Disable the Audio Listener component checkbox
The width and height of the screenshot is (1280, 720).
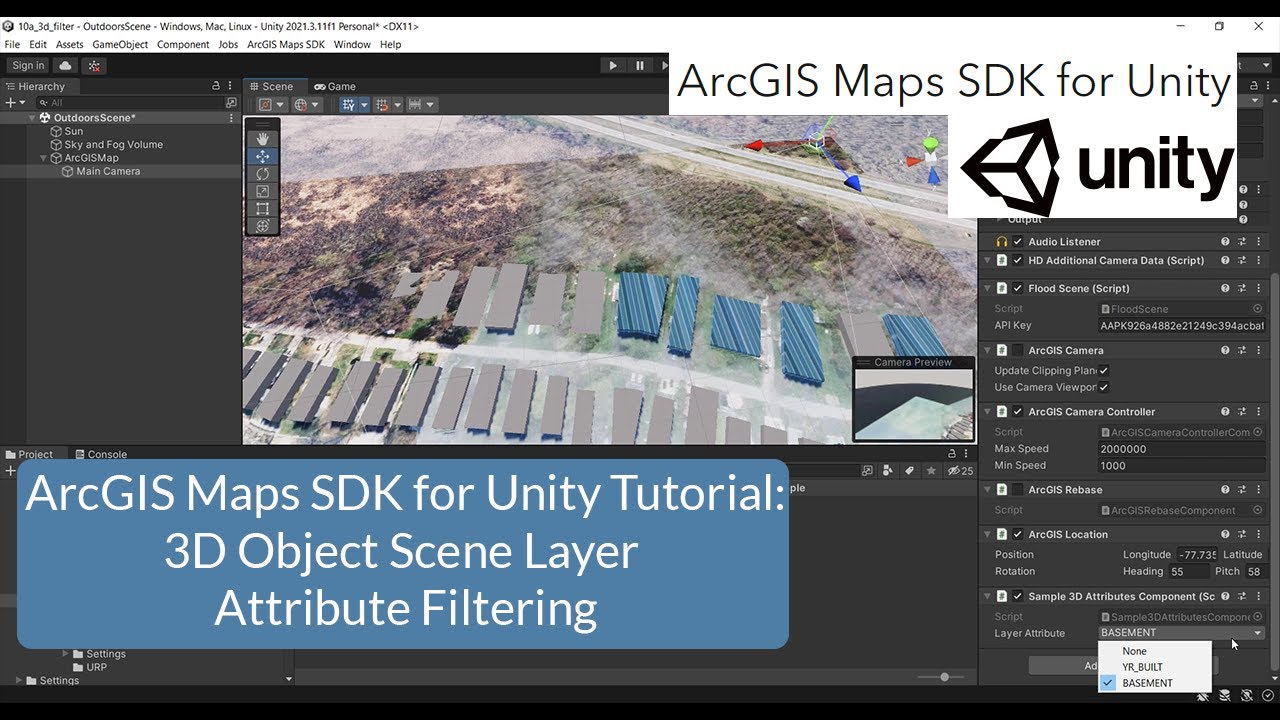[x=1018, y=242]
